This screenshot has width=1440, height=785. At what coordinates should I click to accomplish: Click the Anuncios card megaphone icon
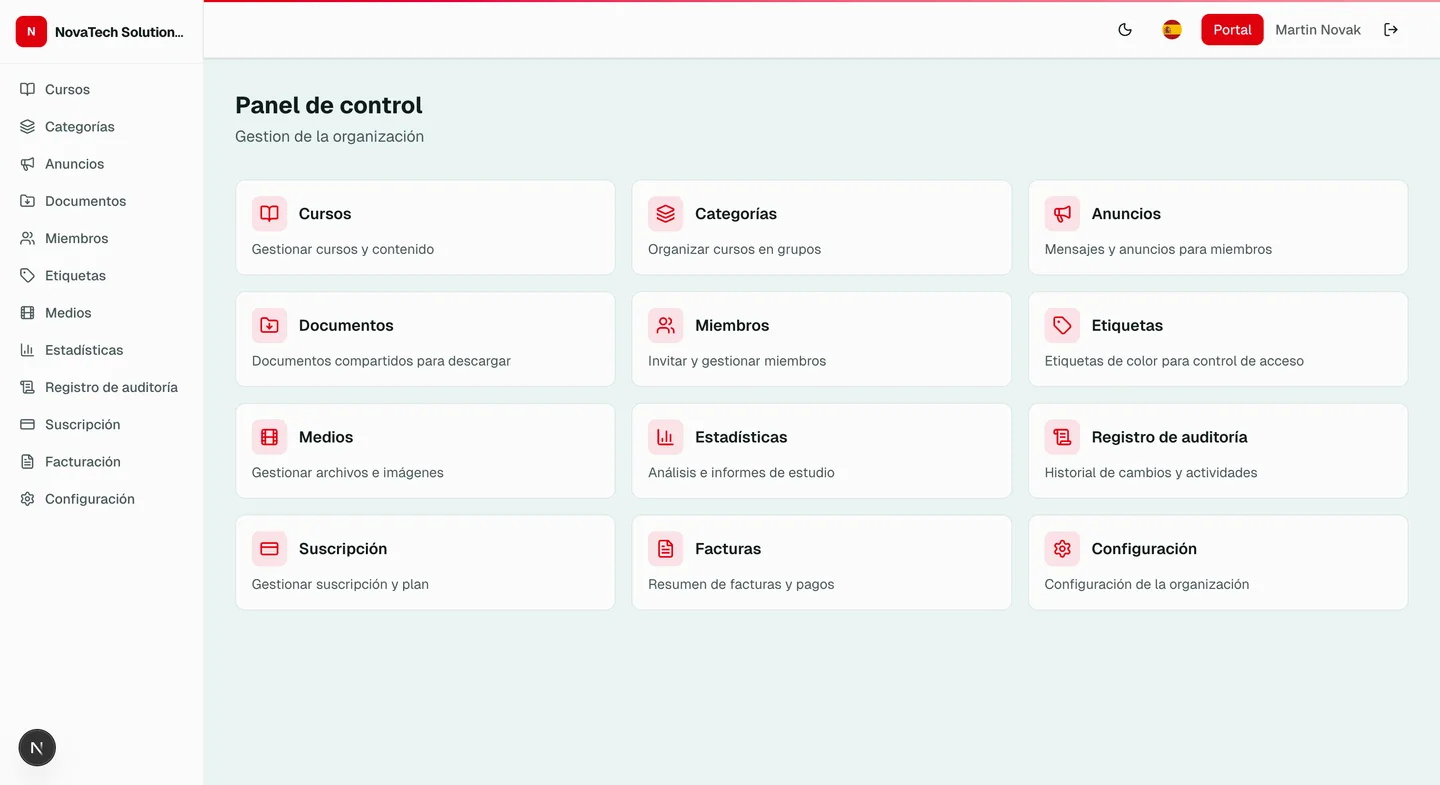(x=1062, y=214)
